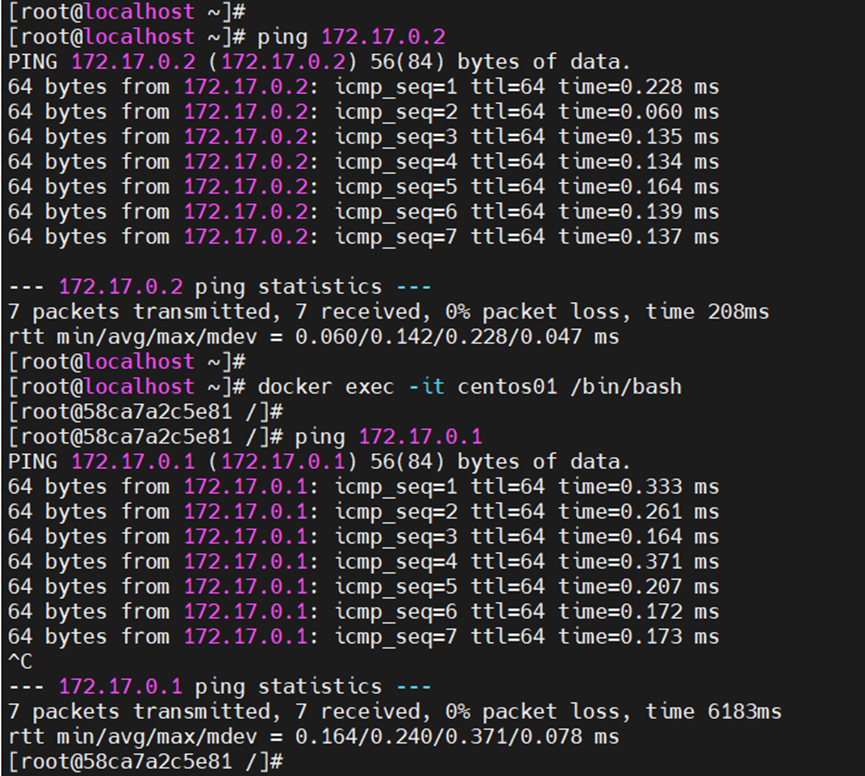Click the reply line with time=0.333 ms
The height and width of the screenshot is (776, 865).
coord(364,486)
